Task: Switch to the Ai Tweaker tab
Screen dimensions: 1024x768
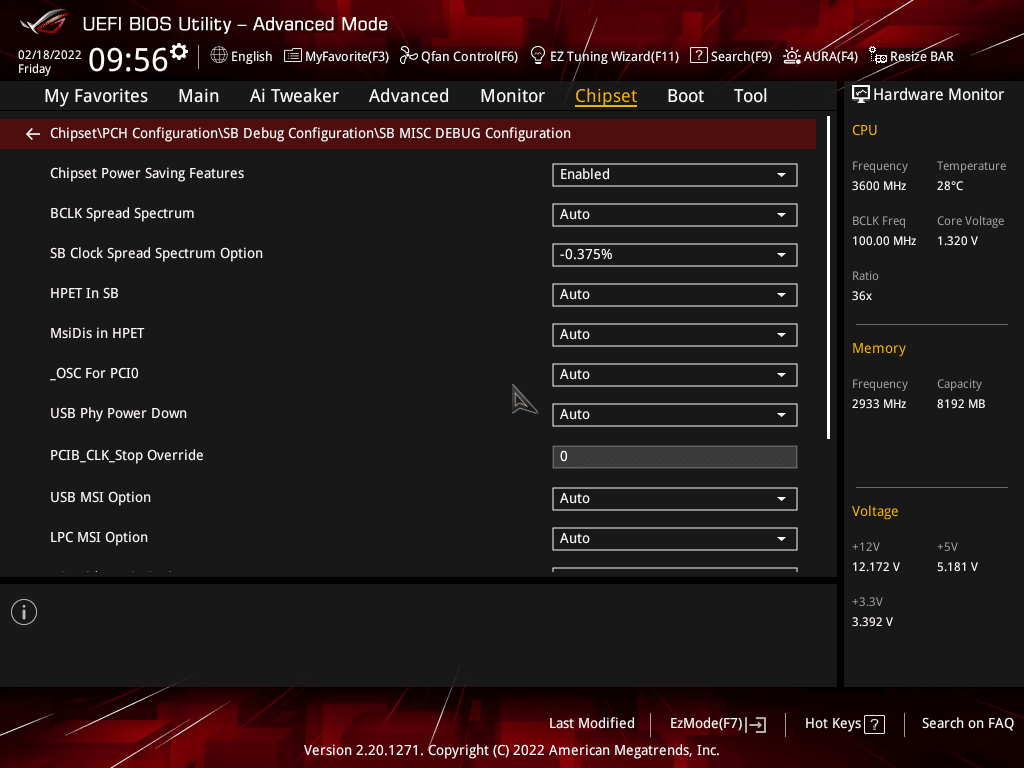Action: coord(294,96)
